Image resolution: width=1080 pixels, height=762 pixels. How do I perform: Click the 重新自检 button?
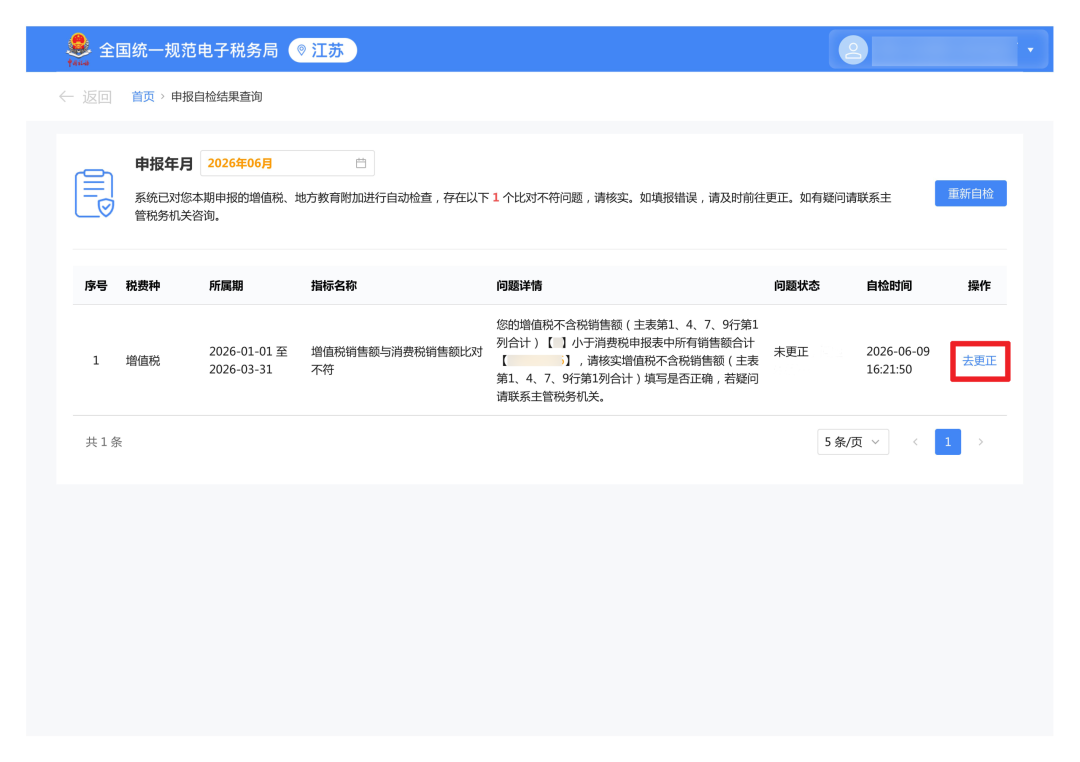970,194
